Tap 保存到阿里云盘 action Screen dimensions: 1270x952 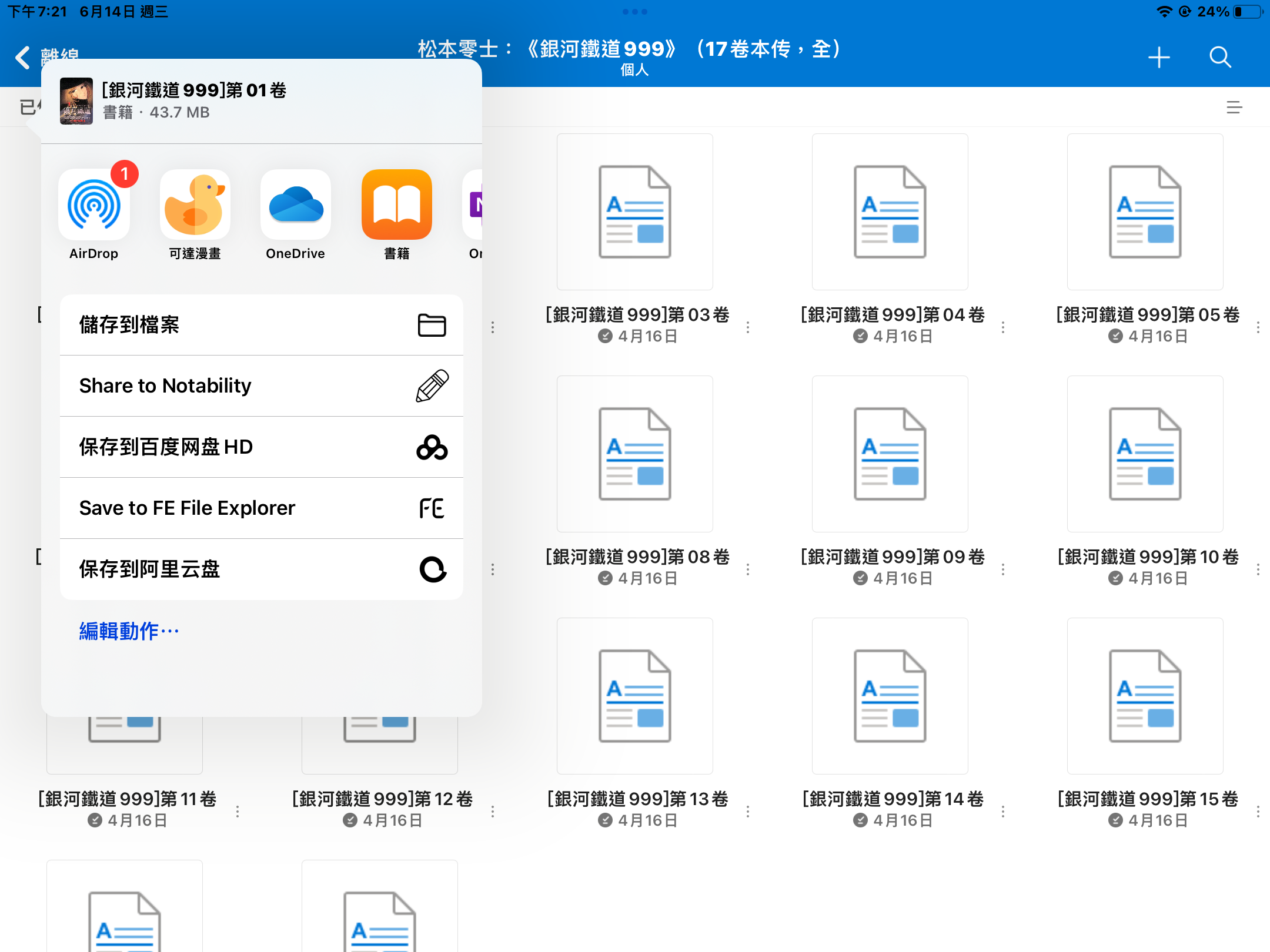coord(262,569)
